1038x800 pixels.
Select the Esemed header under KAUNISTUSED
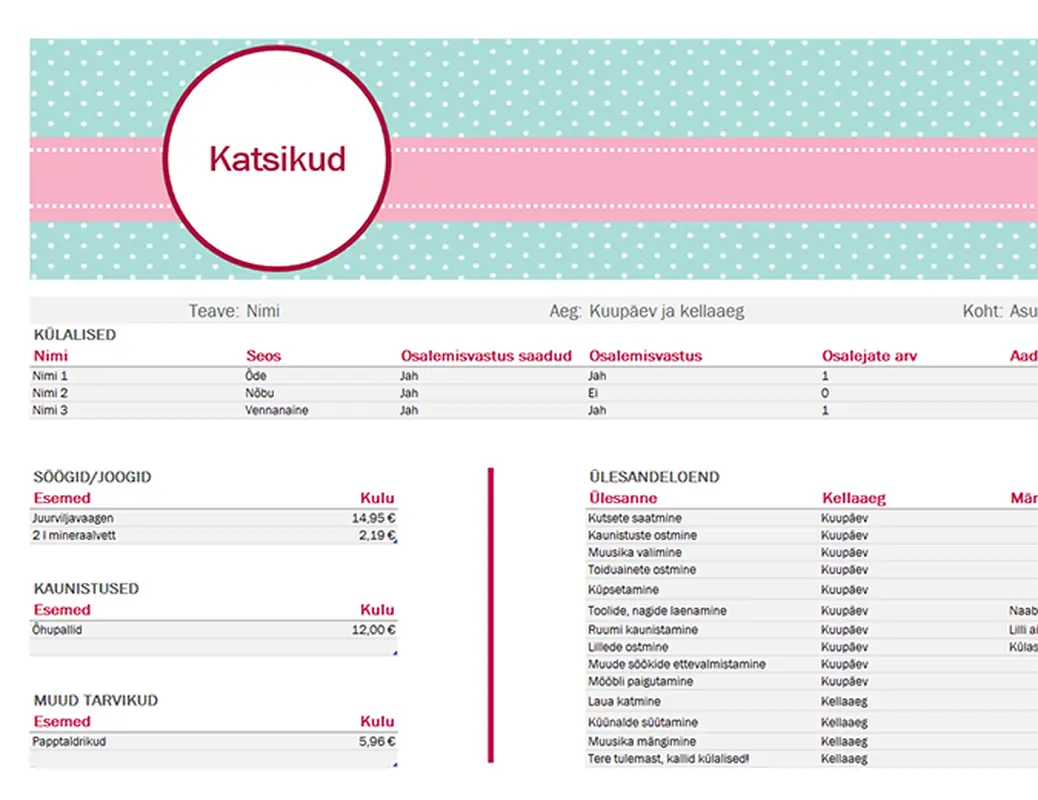tap(62, 610)
